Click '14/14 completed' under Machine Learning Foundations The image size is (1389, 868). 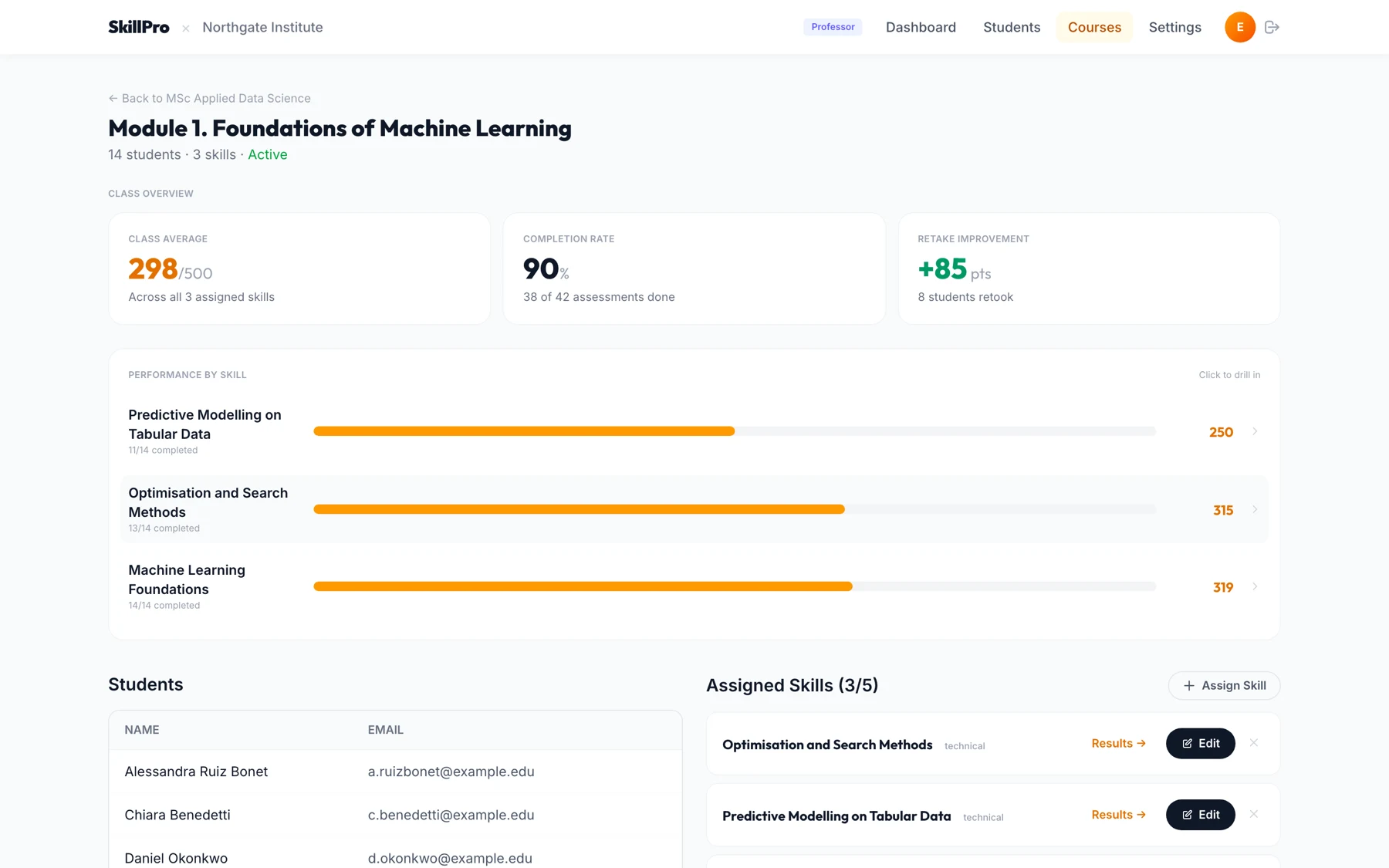click(x=164, y=605)
